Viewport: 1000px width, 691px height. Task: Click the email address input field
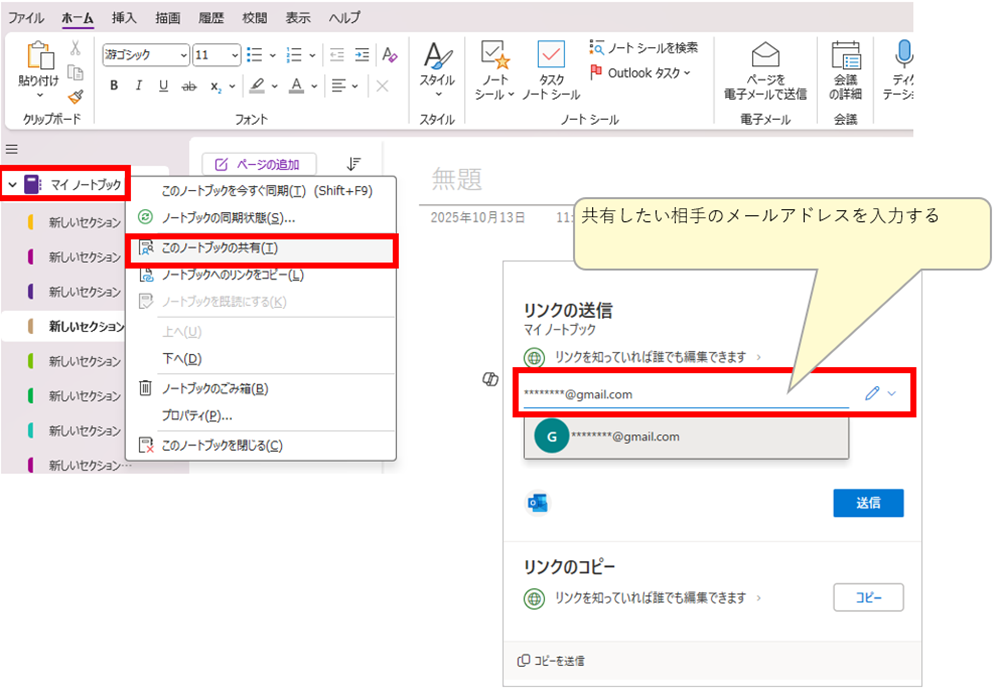coord(685,394)
